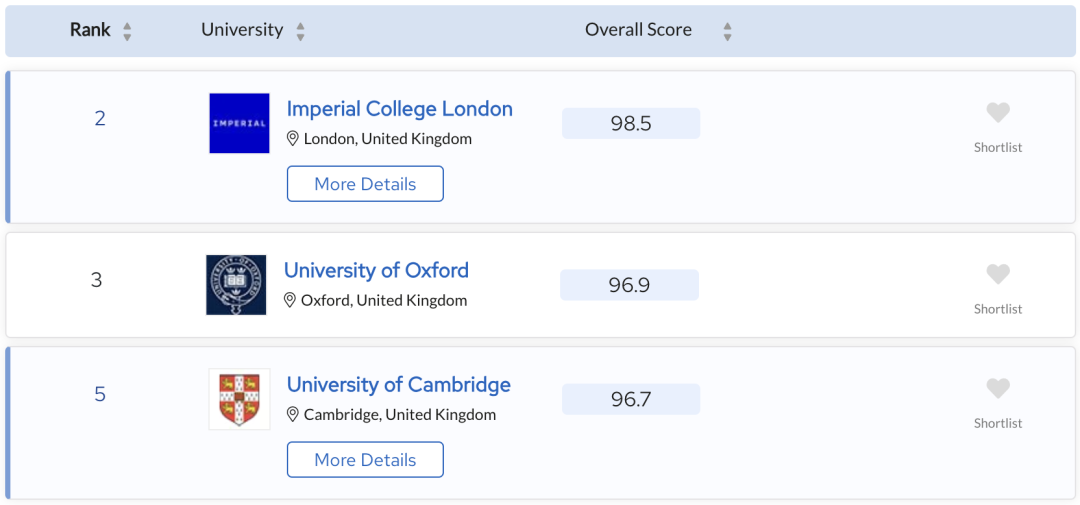Shortlist University of Cambridge with heart
The height and width of the screenshot is (505, 1080).
997,389
